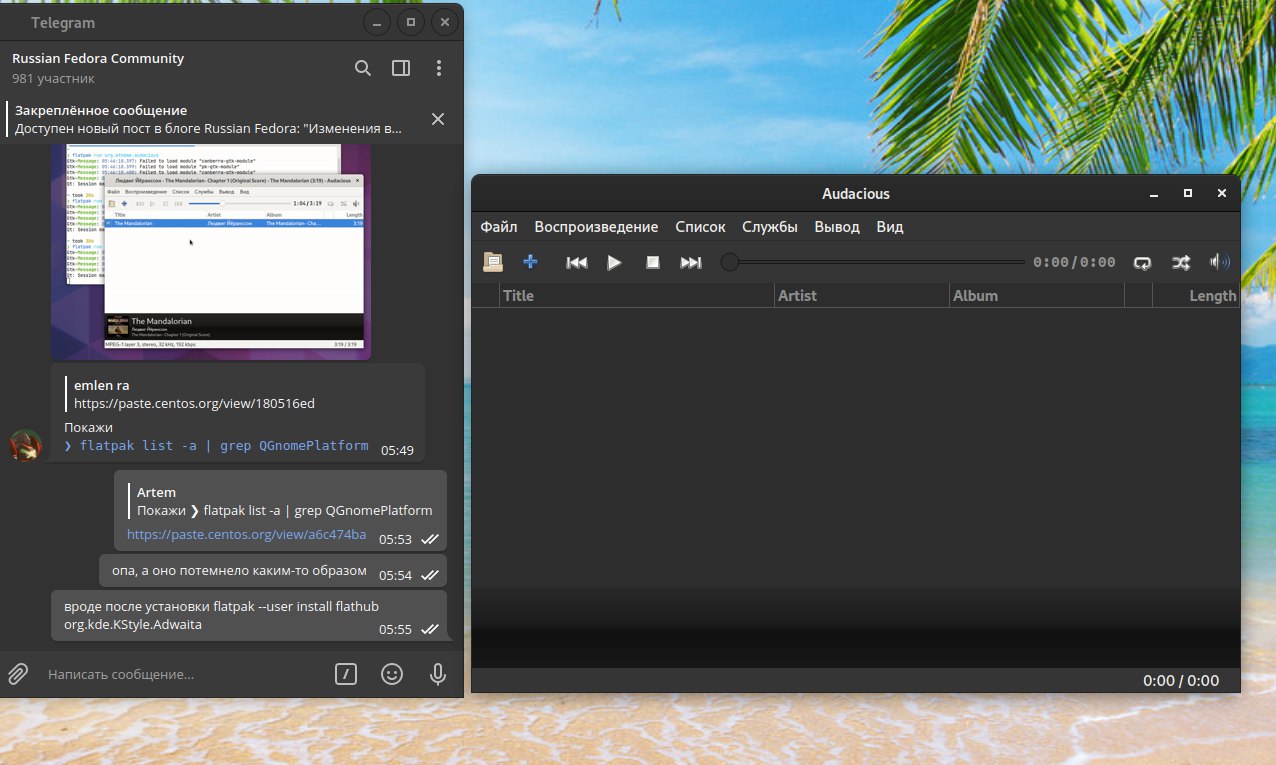Jump to the quoted Artem reply
This screenshot has height=765, width=1276.
tap(280, 501)
